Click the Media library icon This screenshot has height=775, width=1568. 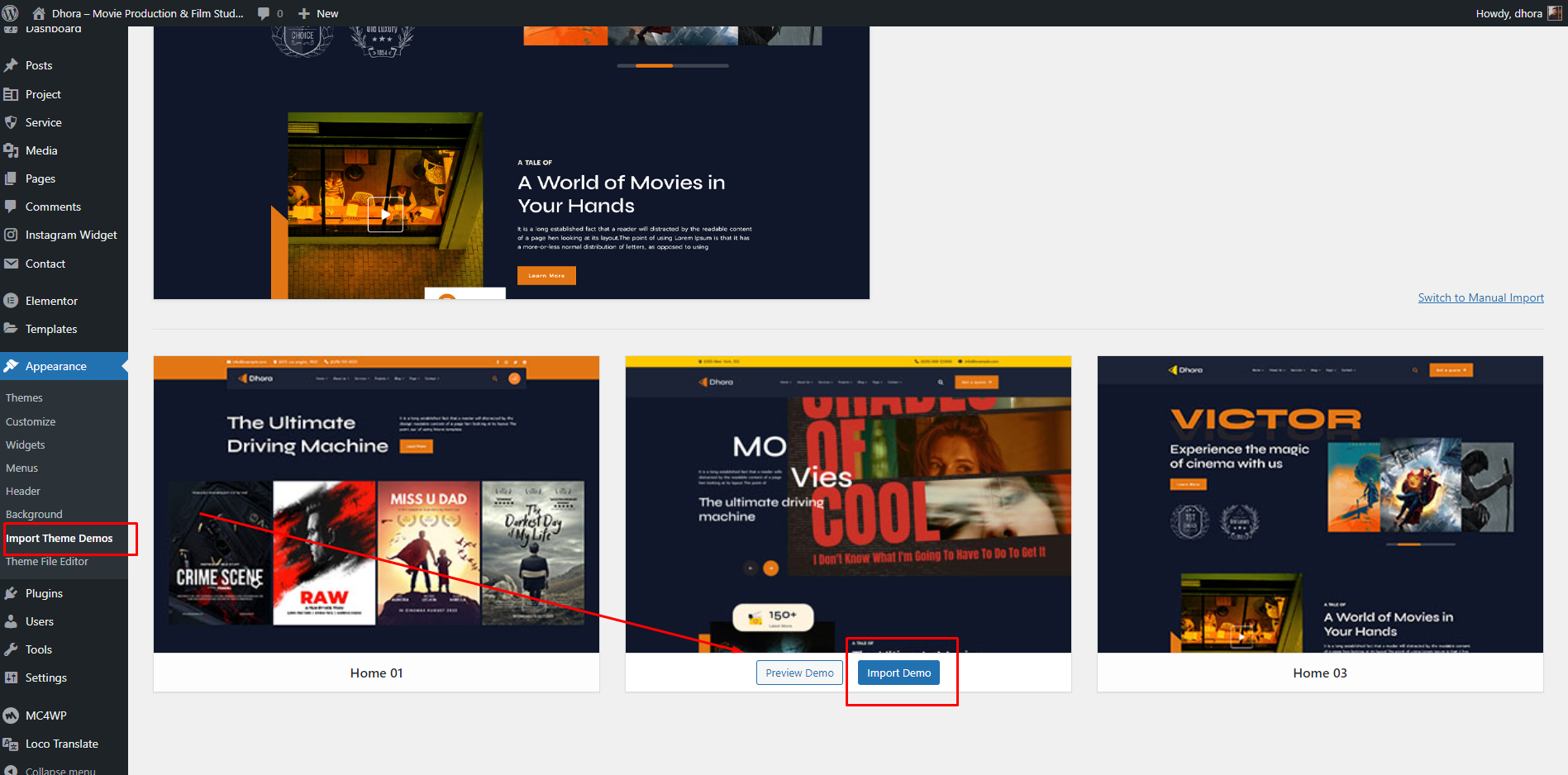11,150
